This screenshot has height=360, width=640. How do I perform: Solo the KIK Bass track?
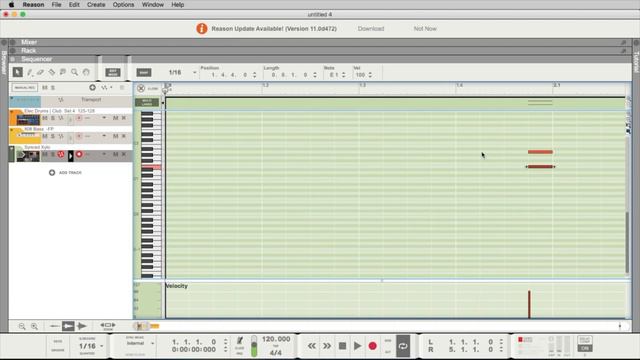click(x=53, y=136)
